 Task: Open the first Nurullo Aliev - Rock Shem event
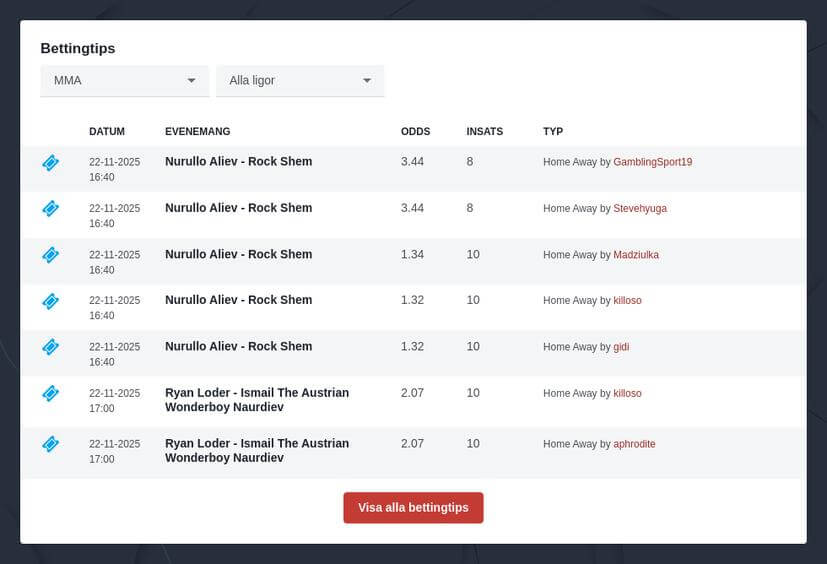tap(238, 162)
